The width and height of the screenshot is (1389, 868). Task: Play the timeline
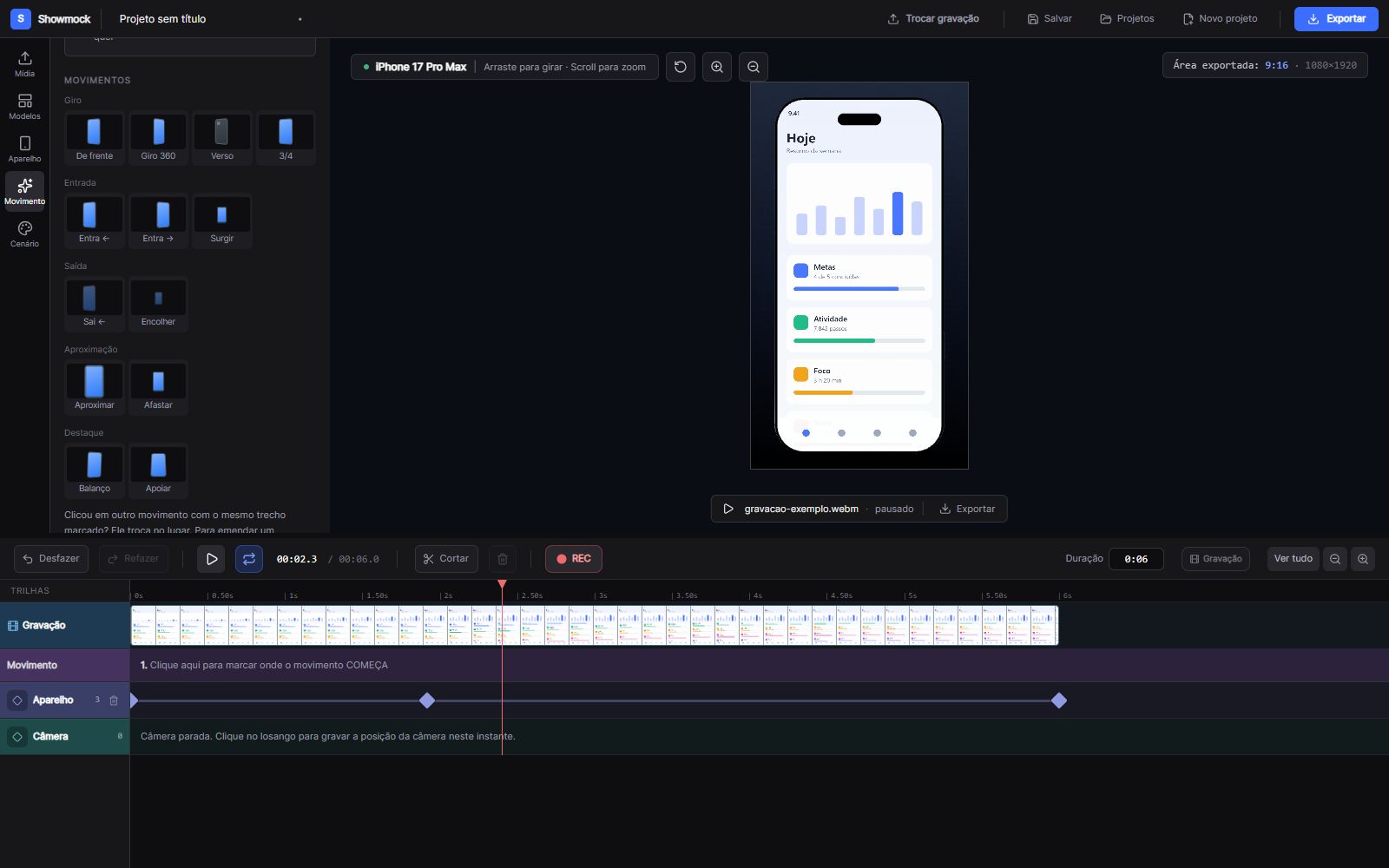[x=211, y=559]
